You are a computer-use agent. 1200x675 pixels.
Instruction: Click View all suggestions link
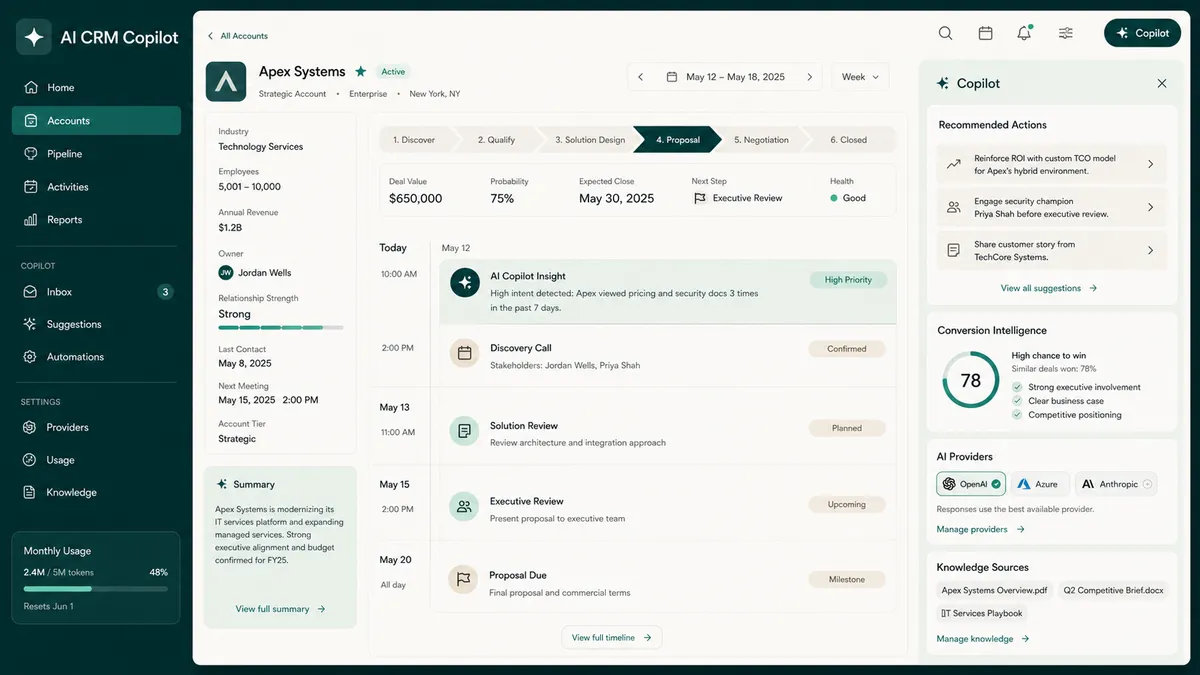[x=1049, y=288]
